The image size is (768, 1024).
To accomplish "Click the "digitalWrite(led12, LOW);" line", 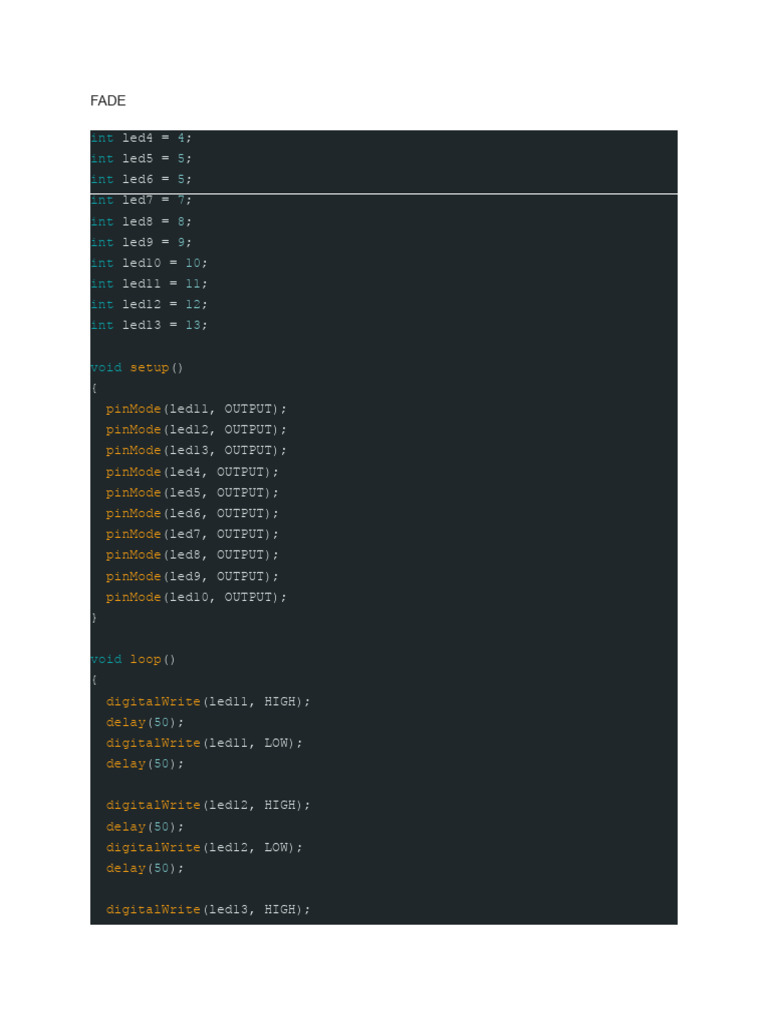I will pyautogui.click(x=204, y=847).
